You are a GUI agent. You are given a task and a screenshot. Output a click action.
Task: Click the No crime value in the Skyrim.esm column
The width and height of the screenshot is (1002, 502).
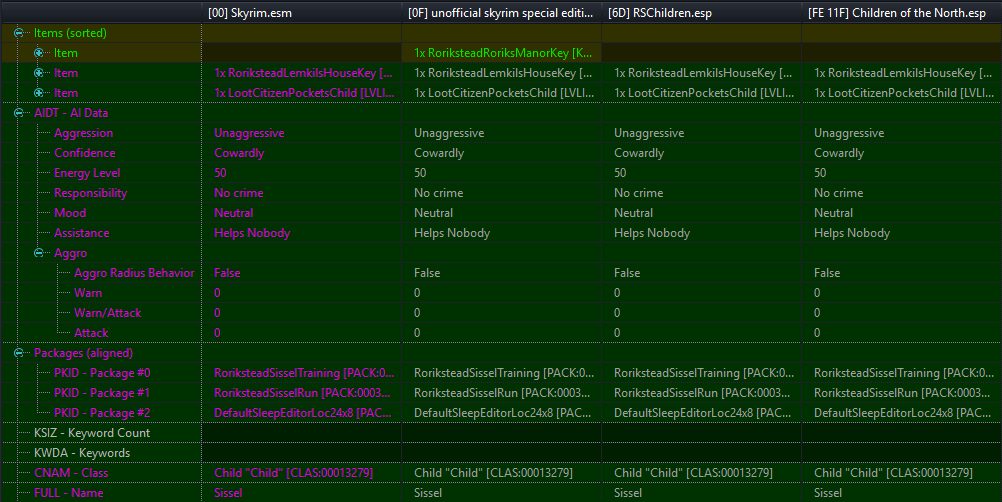[238, 193]
